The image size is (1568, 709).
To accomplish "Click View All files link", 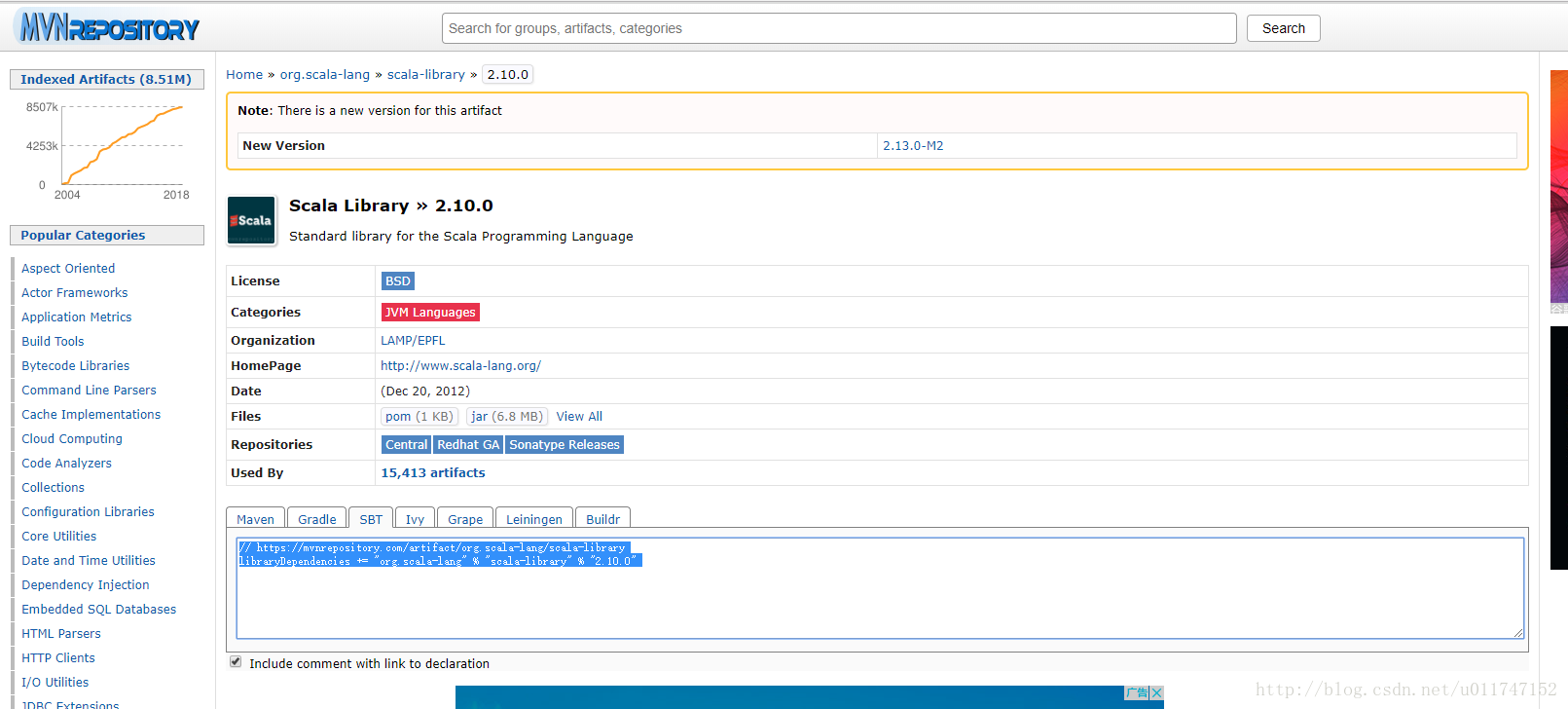I will pos(579,416).
